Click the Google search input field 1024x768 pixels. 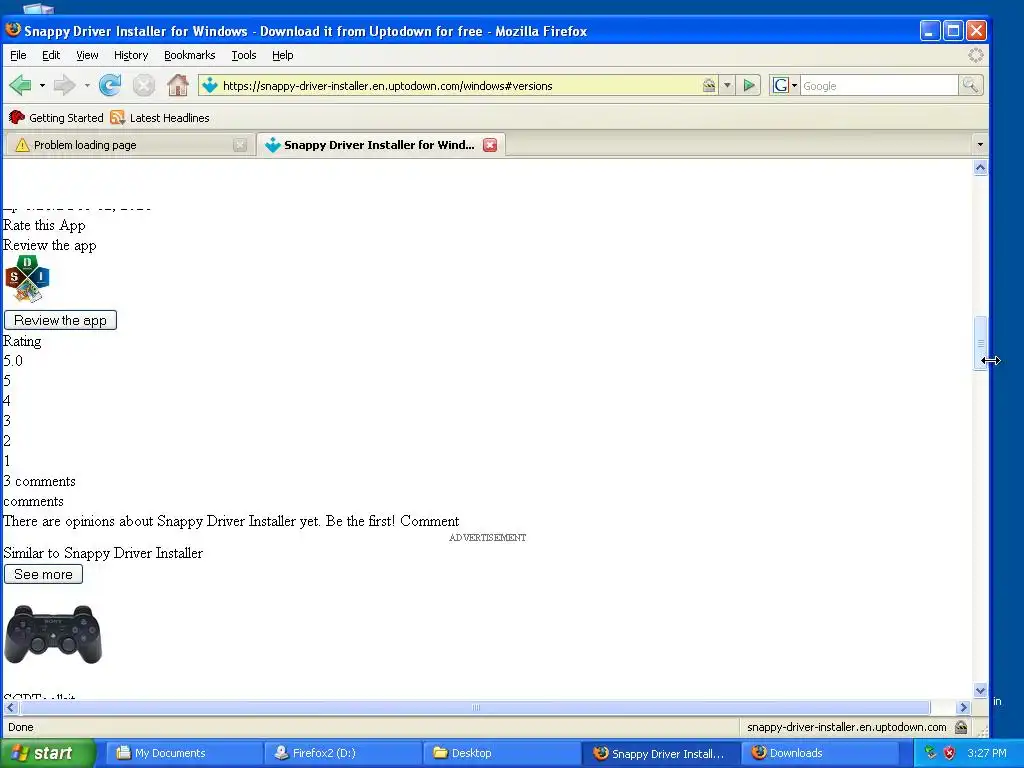pyautogui.click(x=878, y=86)
